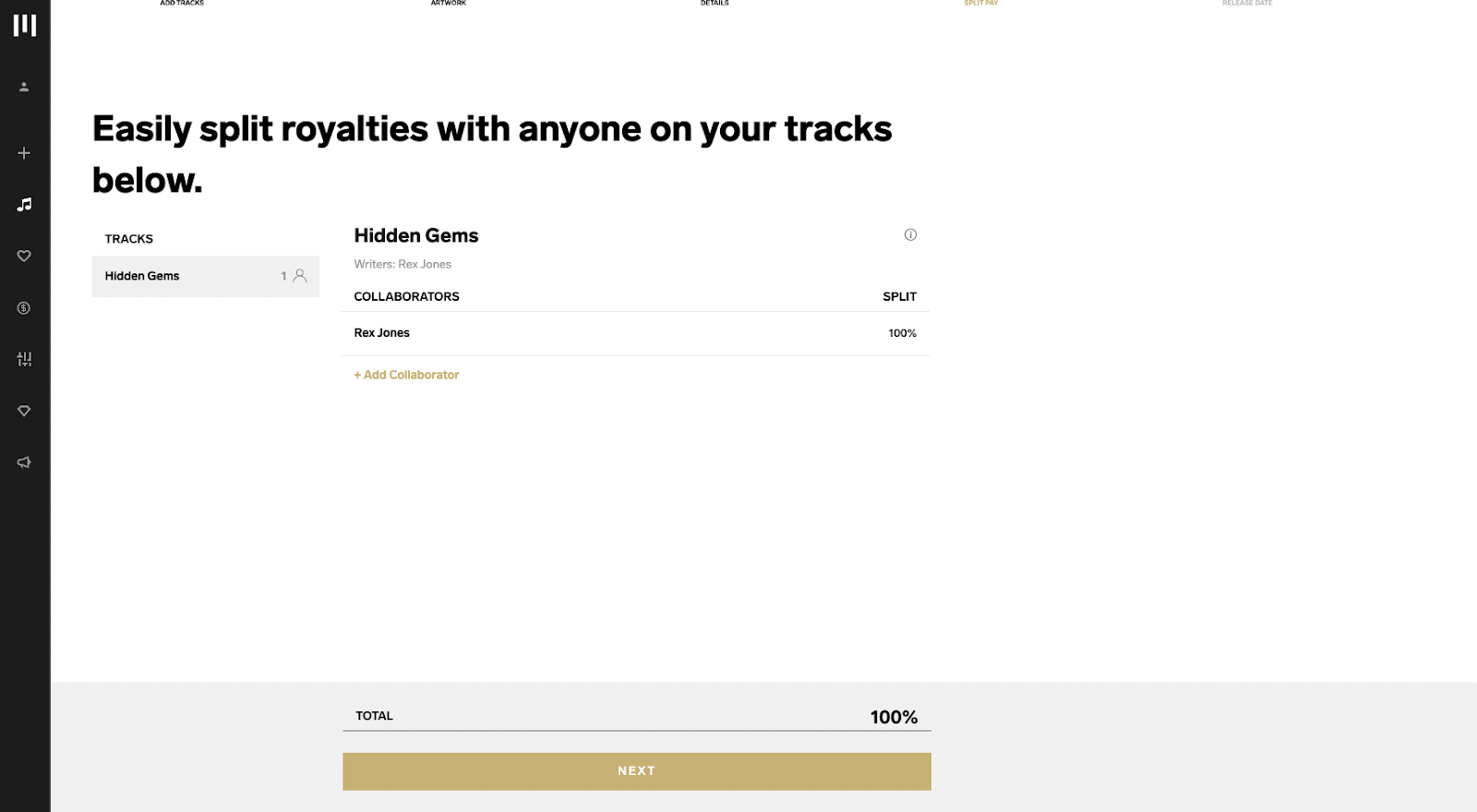Go to the Release Date step
1477x812 pixels.
click(x=1247, y=3)
